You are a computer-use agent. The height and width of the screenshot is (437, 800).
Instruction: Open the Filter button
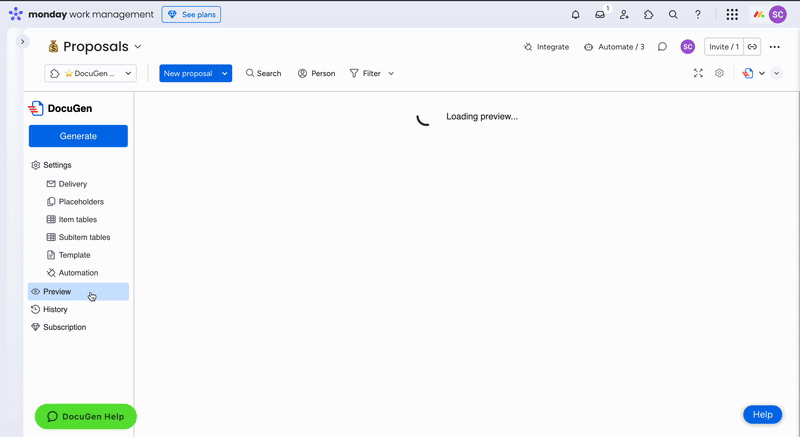(365, 73)
